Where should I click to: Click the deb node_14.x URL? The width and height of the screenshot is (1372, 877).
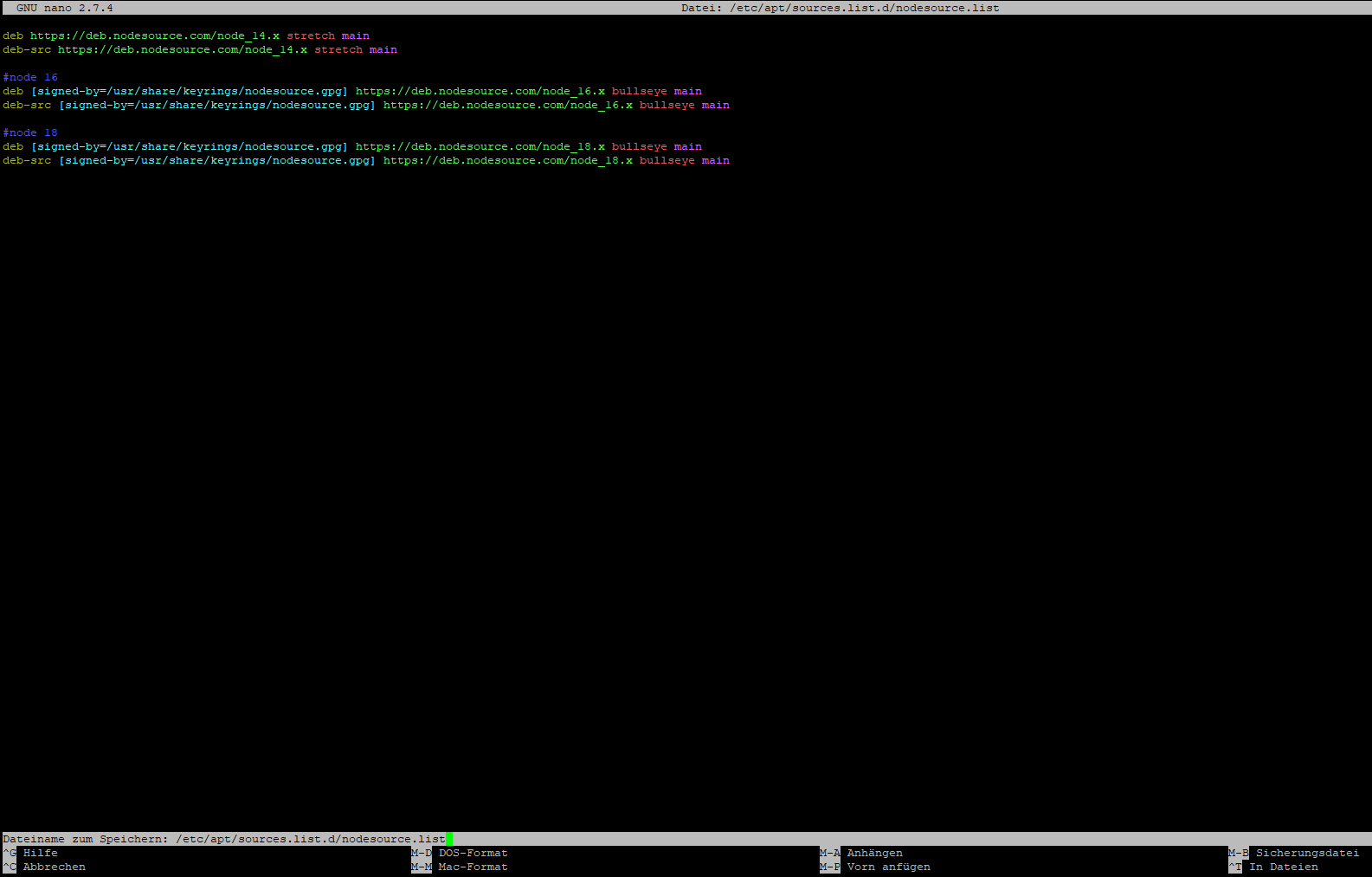point(155,35)
